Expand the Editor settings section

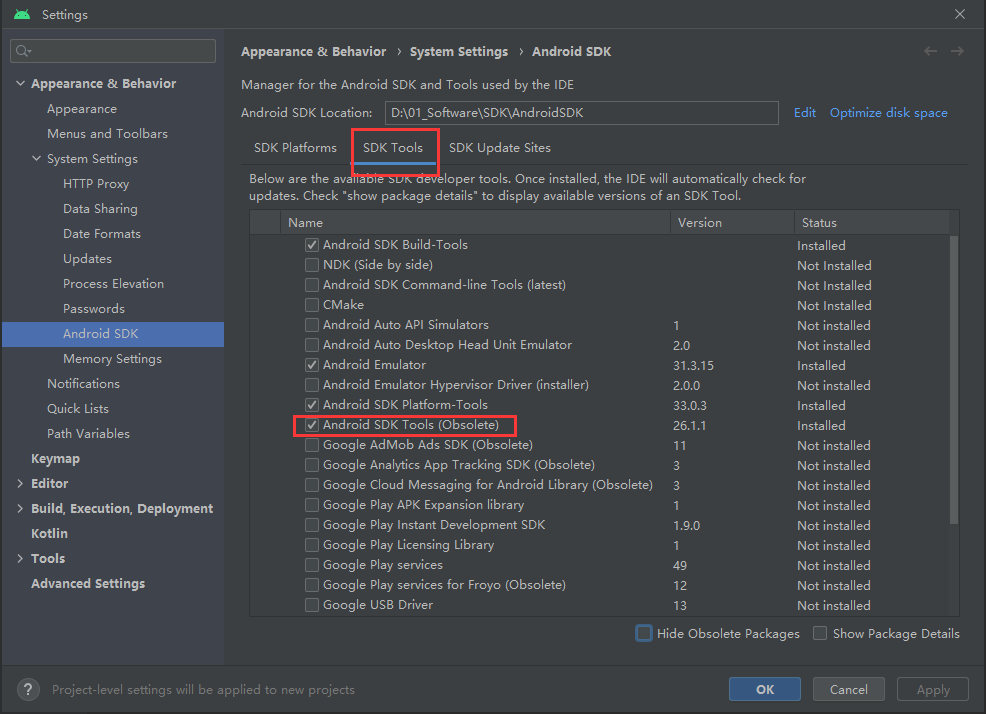pyautogui.click(x=21, y=484)
